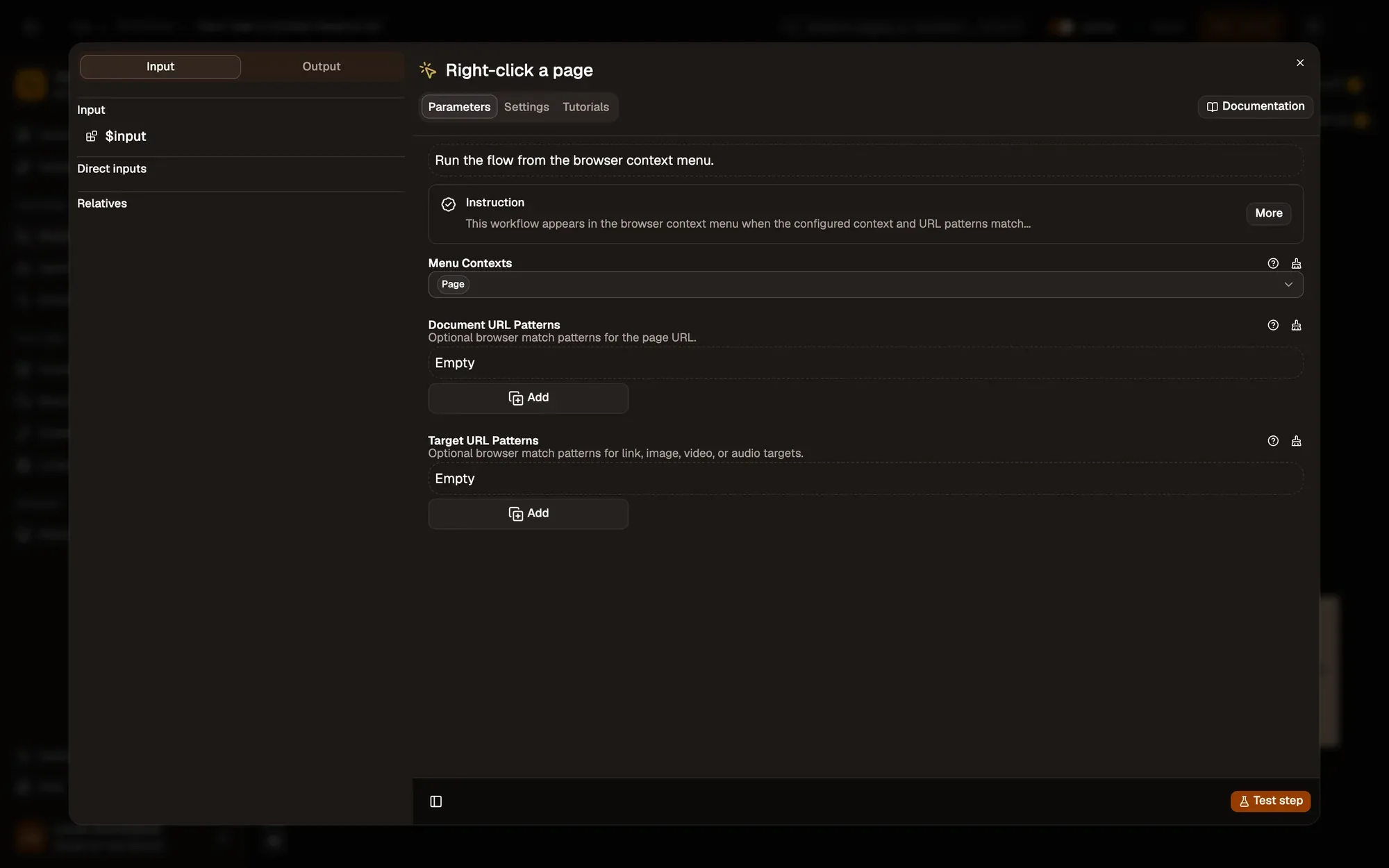
Task: Expand the Instruction with More button
Action: click(x=1269, y=213)
